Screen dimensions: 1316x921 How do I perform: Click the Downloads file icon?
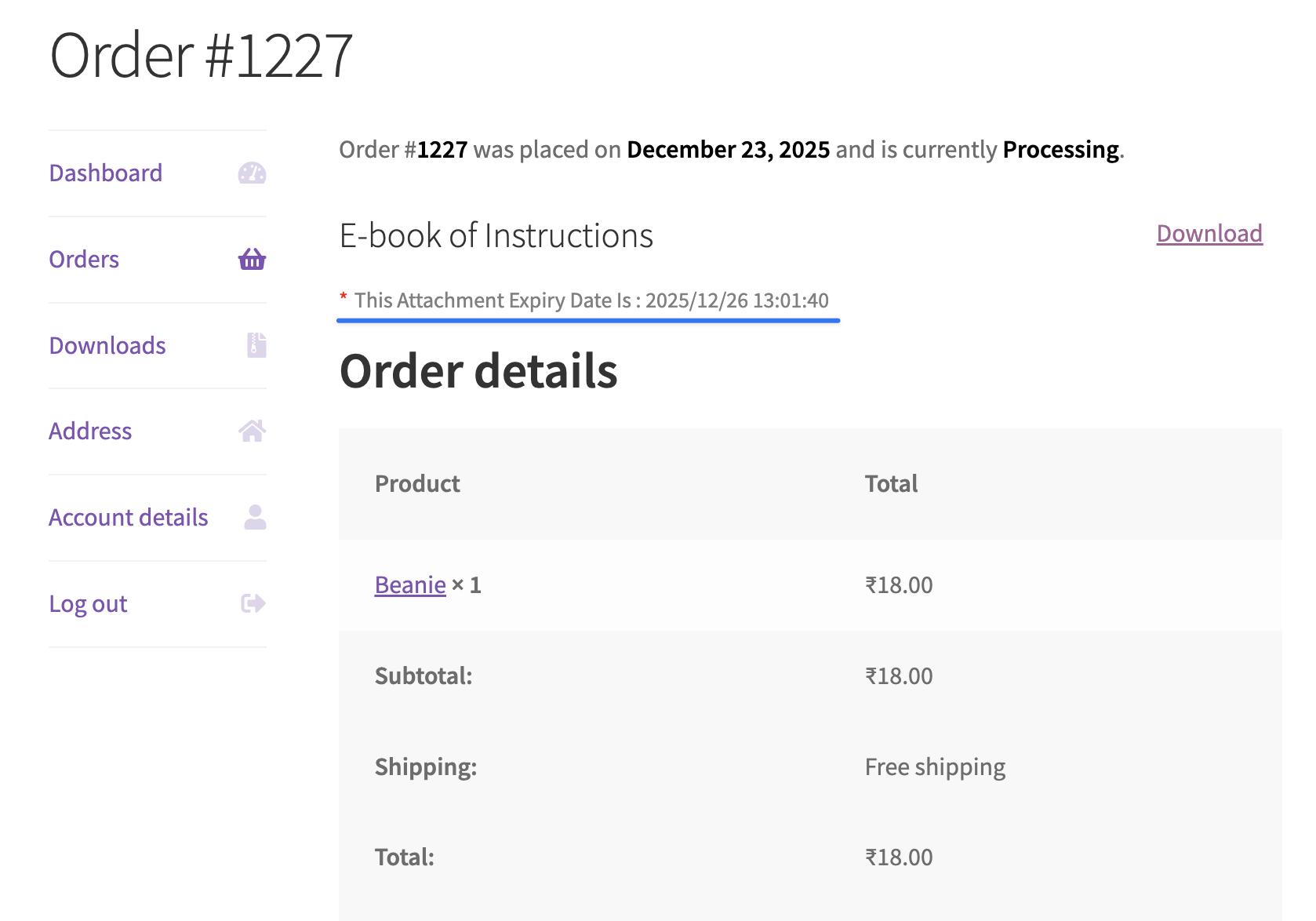coord(256,345)
